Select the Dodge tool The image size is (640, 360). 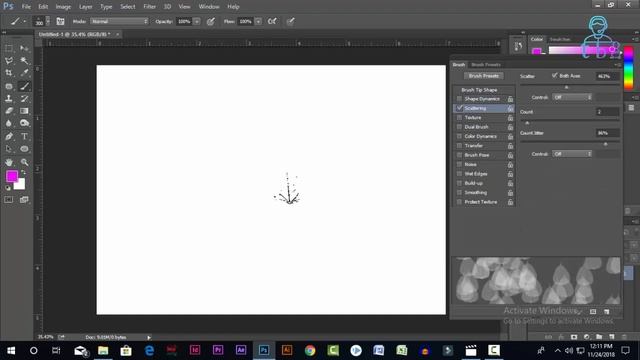(x=24, y=123)
